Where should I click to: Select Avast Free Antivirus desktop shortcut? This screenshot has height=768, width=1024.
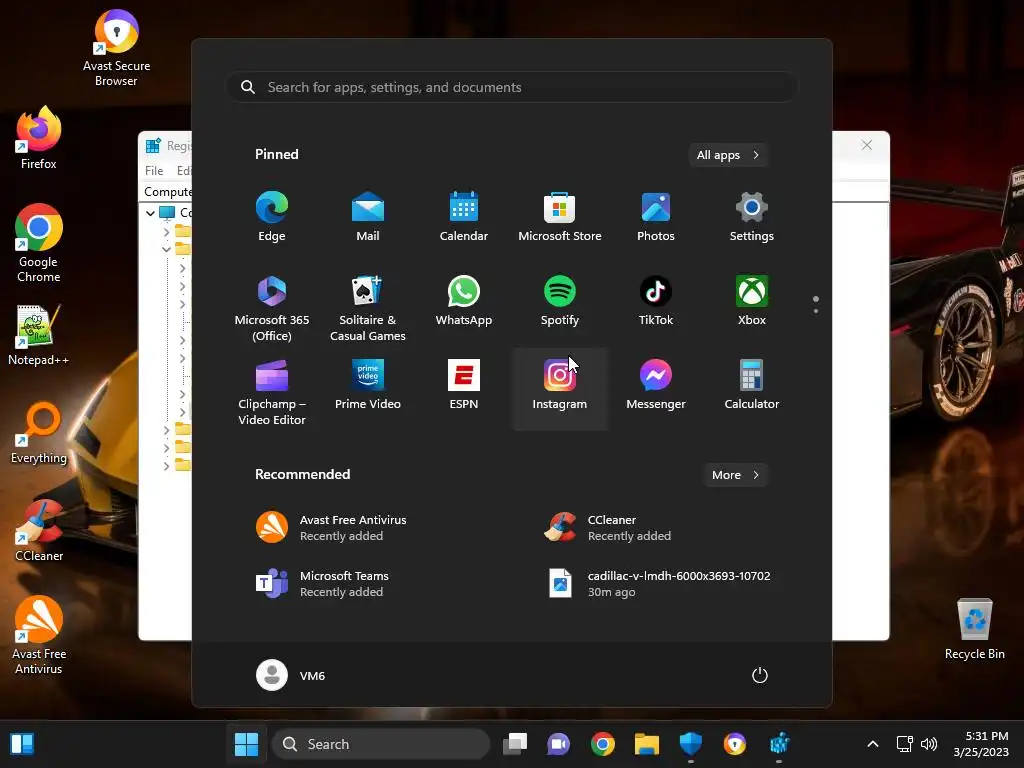[x=39, y=635]
